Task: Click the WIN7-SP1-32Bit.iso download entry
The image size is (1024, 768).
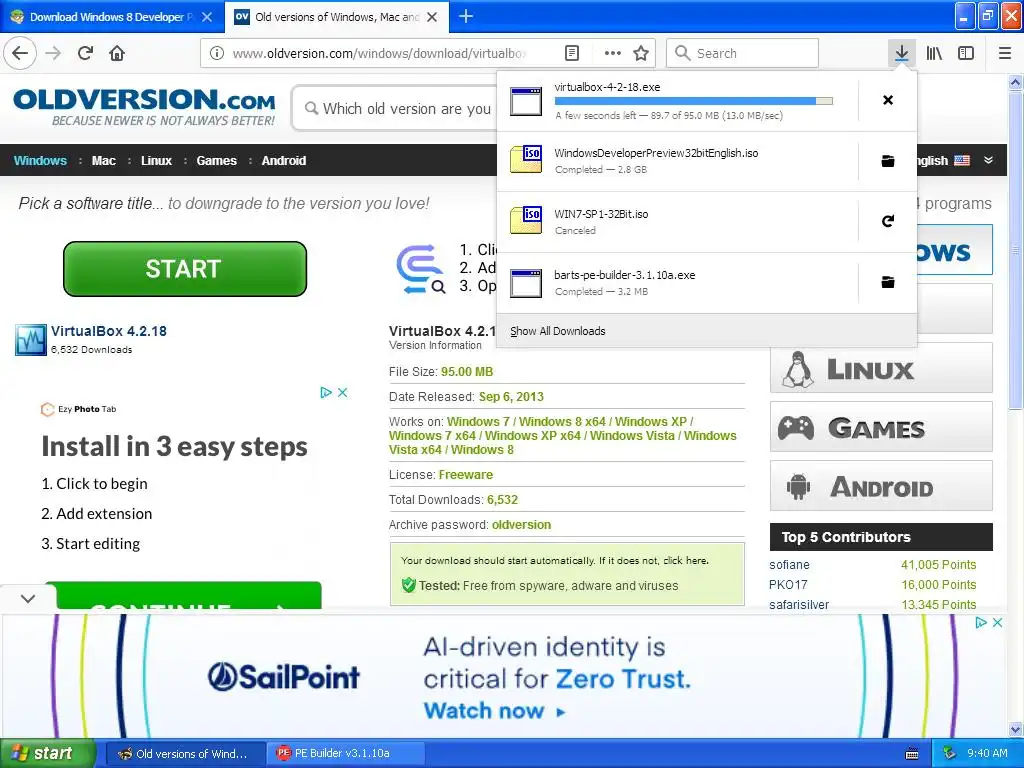Action: tap(677, 222)
